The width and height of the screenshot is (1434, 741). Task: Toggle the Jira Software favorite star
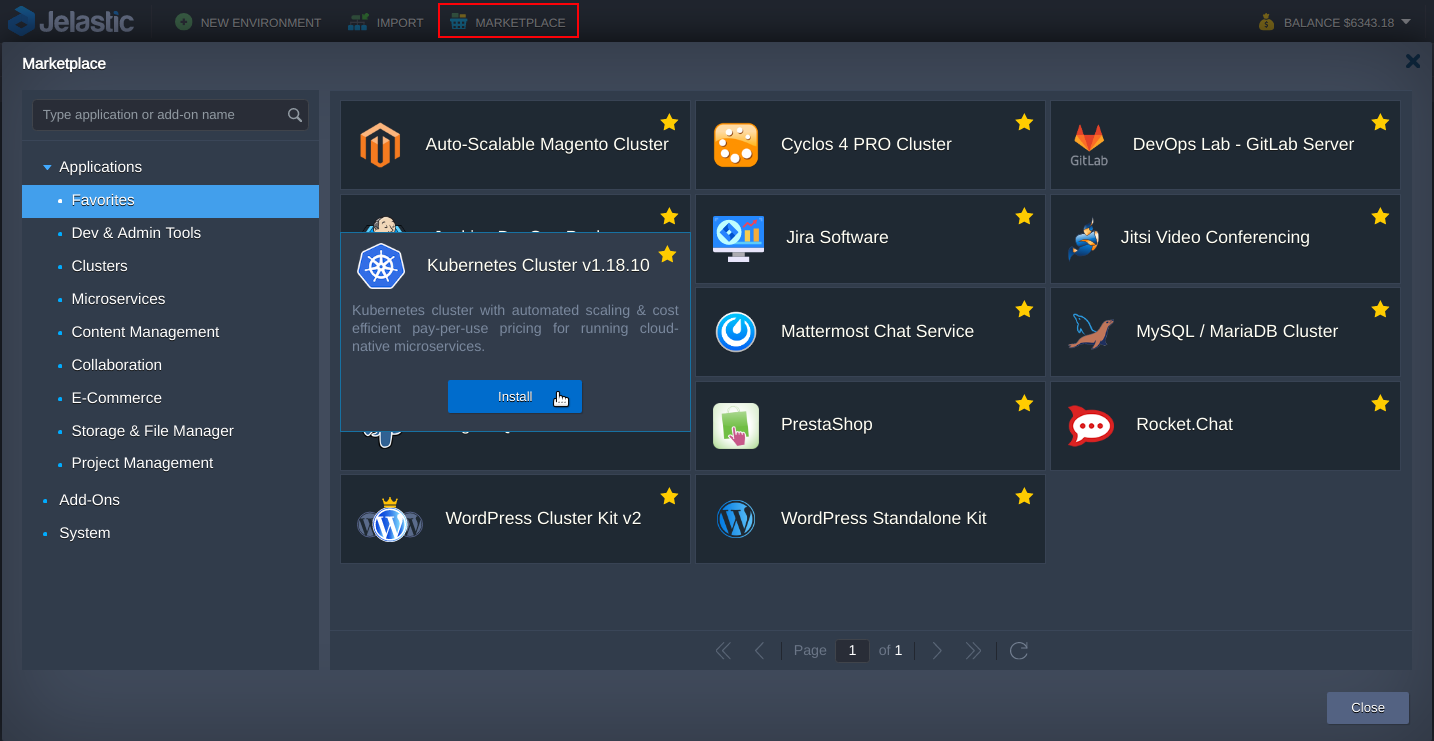tap(1024, 216)
